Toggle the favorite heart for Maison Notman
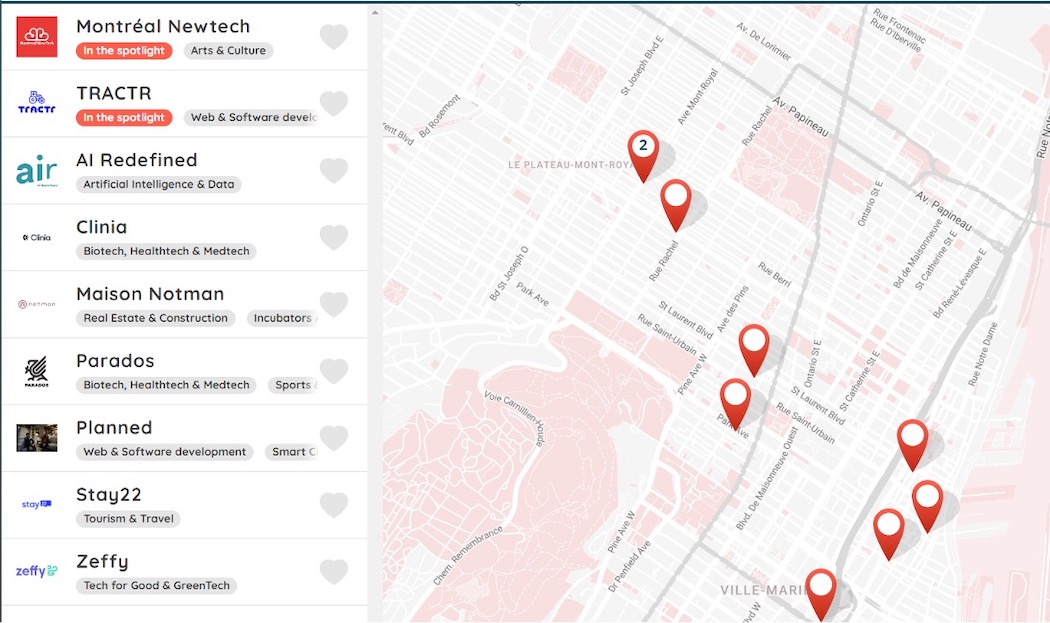 coord(333,305)
